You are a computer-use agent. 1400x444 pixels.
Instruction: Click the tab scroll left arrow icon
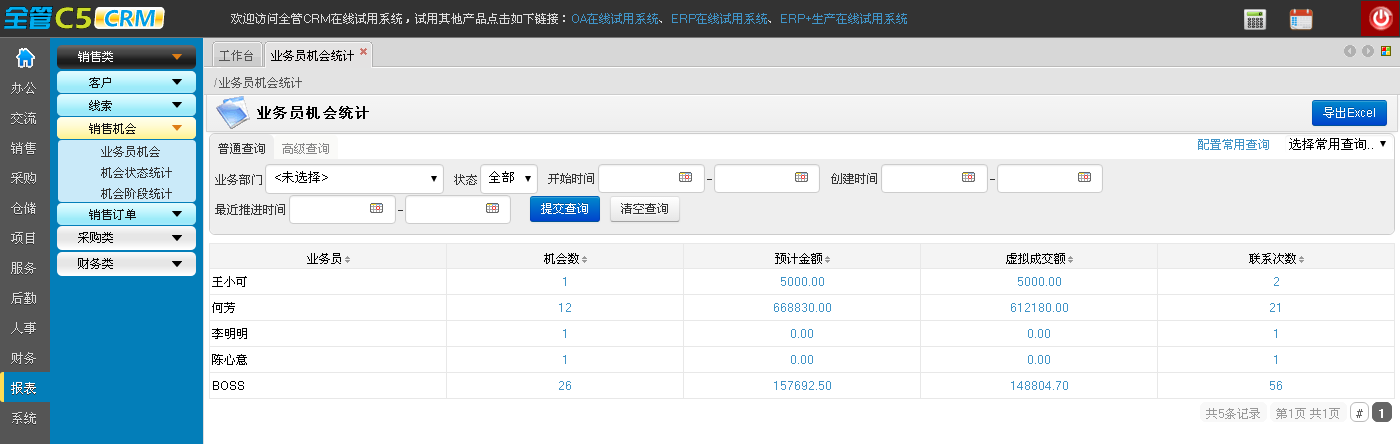(x=1349, y=51)
